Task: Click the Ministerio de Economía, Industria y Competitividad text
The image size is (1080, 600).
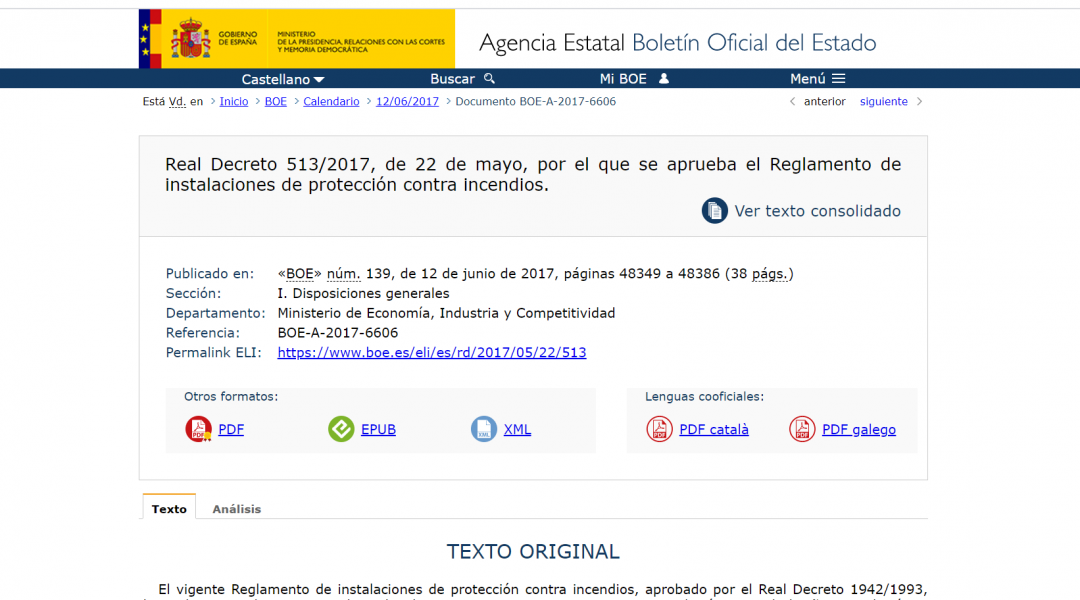Action: pos(446,313)
